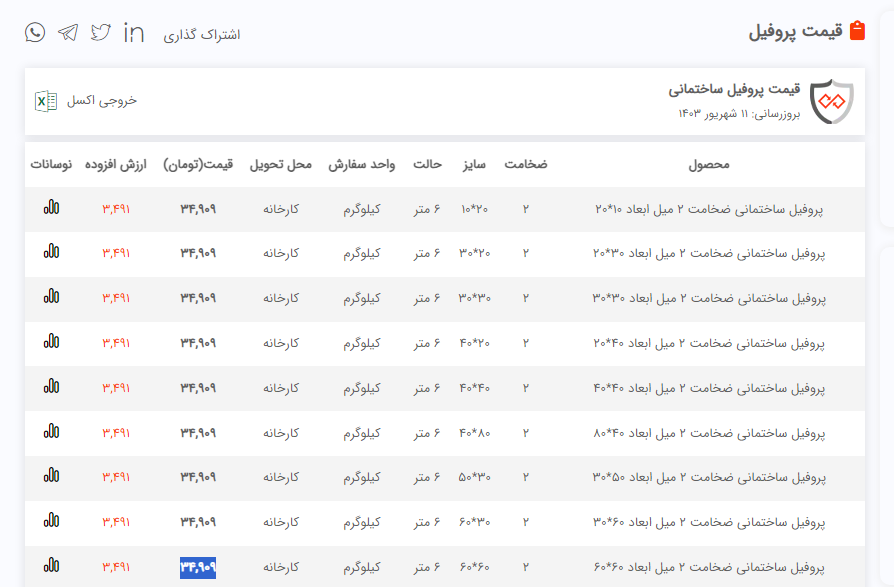
Task: Open price chart for 60*60 profile row
Action: (51, 567)
